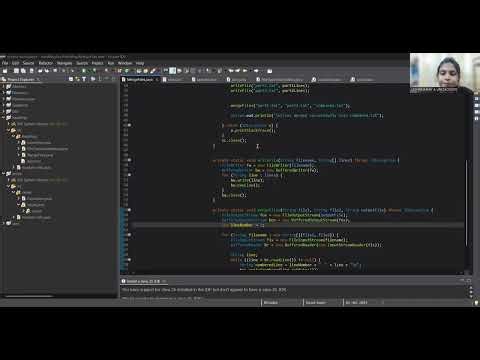
Task: Open the Refactor menu
Action: [46, 63]
